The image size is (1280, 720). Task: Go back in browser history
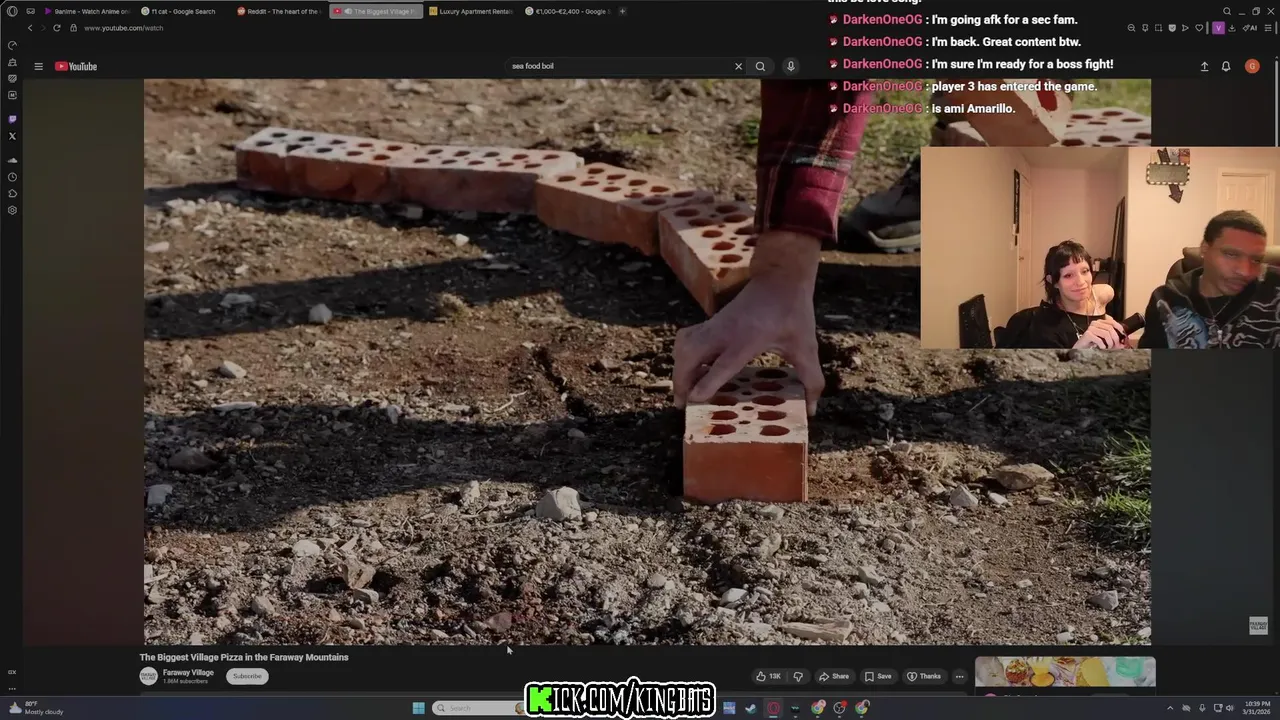point(30,28)
